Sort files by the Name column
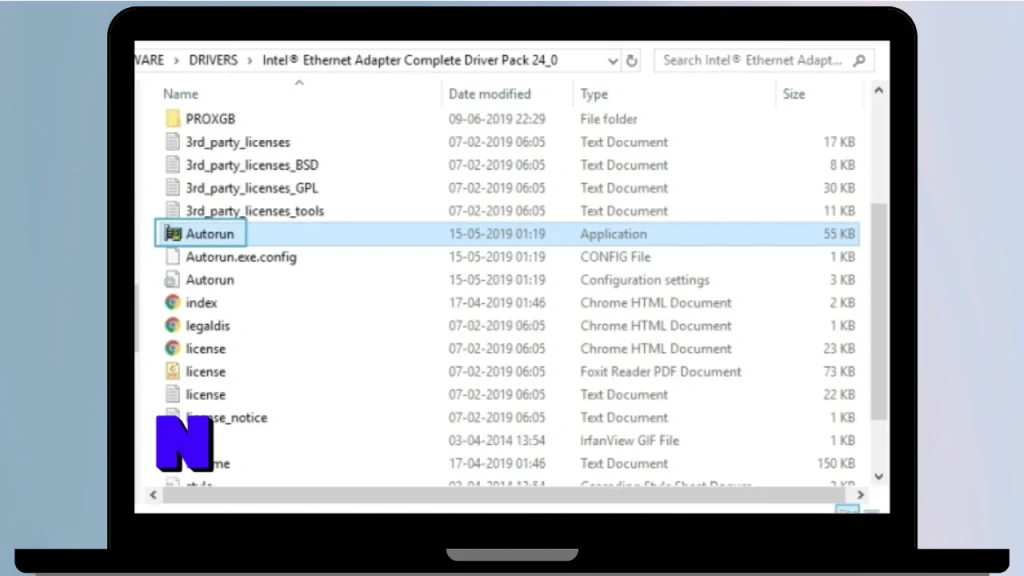Viewport: 1024px width, 576px height. click(x=180, y=94)
